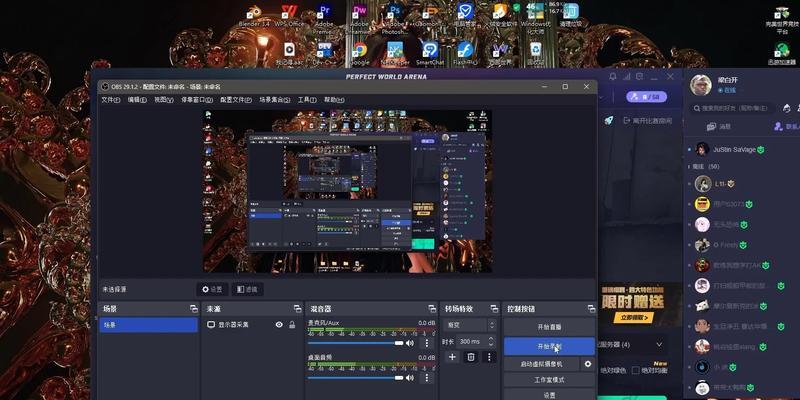This screenshot has width=800, height=400.
Task: Expand the 服务器 (4) dropdown chevron
Action: tap(659, 344)
